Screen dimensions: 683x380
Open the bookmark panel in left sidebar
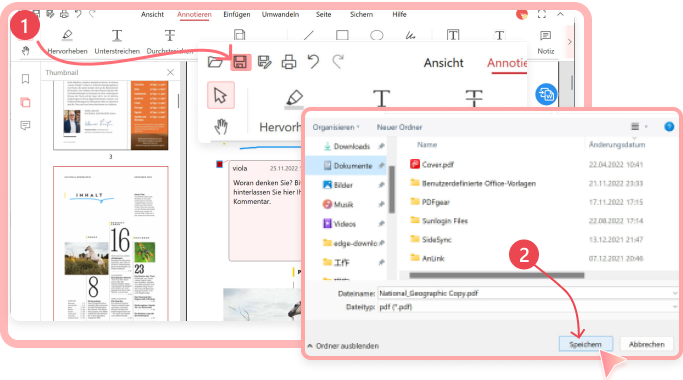(x=25, y=79)
